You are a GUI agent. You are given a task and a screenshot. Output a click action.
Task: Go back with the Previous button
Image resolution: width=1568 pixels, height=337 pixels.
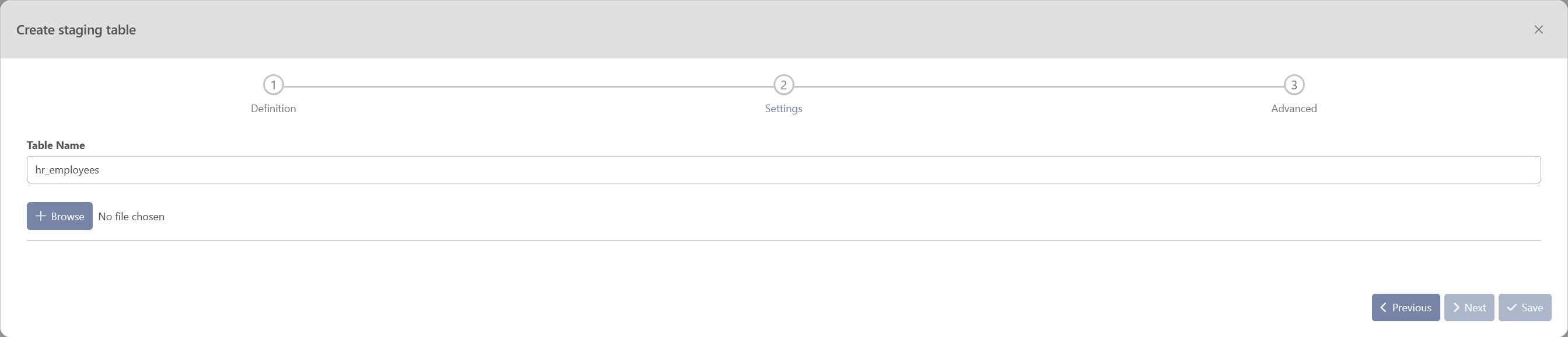click(x=1405, y=307)
